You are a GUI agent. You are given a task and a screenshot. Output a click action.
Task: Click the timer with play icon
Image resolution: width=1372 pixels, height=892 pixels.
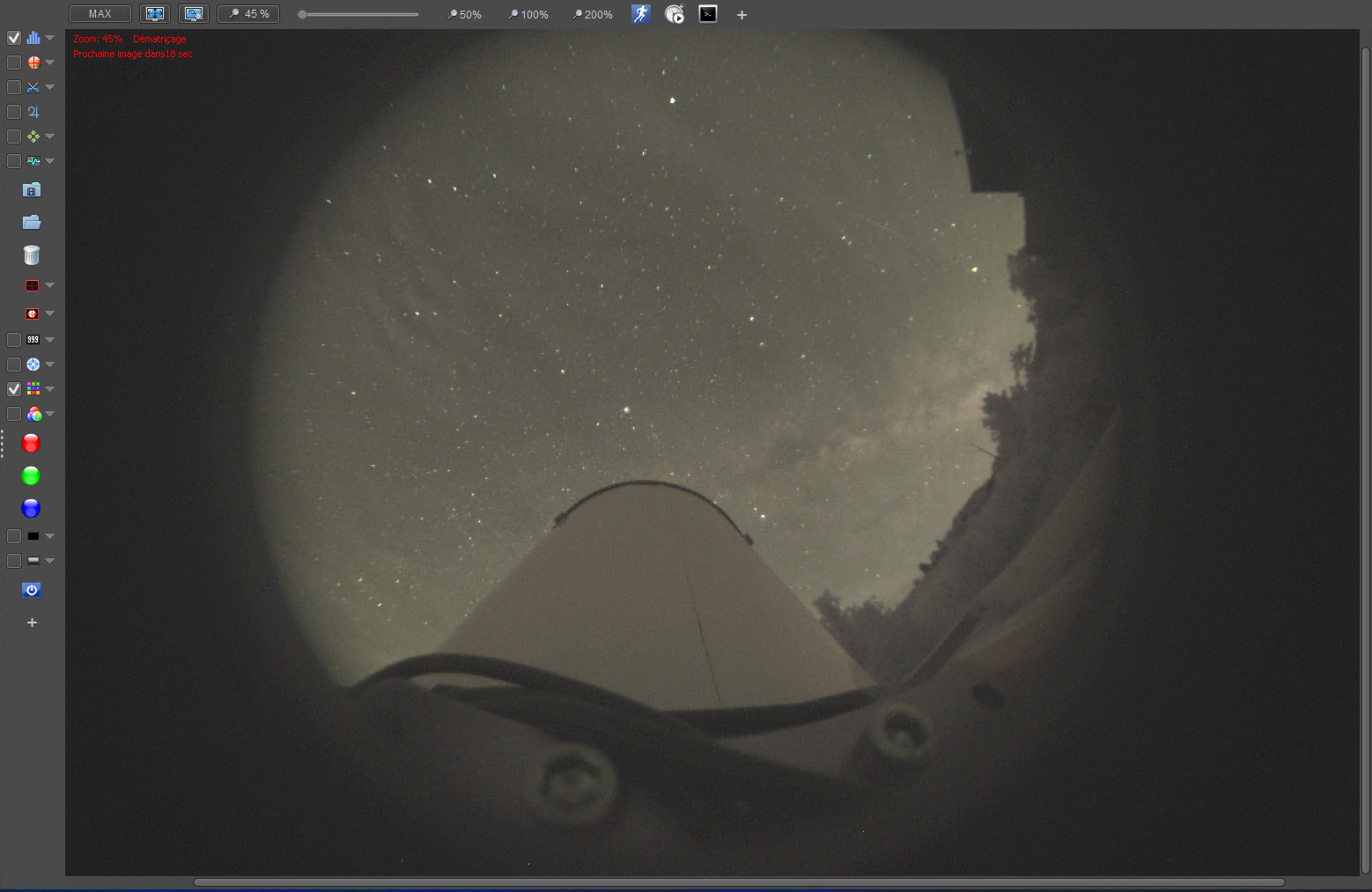click(x=675, y=14)
